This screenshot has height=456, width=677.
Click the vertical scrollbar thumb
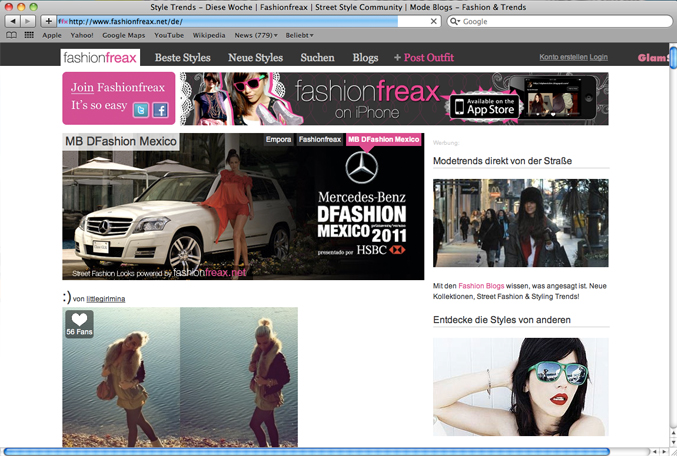pyautogui.click(x=674, y=57)
